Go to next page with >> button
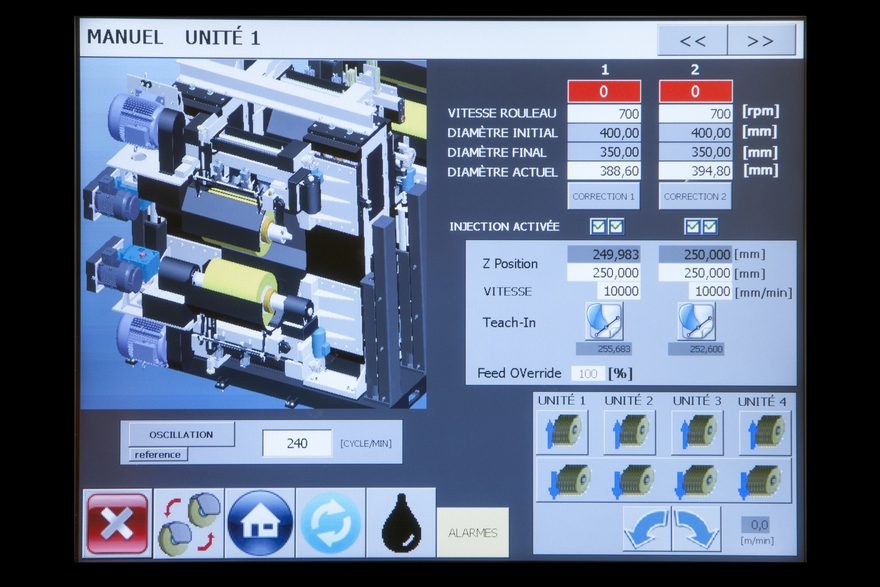 [761, 41]
